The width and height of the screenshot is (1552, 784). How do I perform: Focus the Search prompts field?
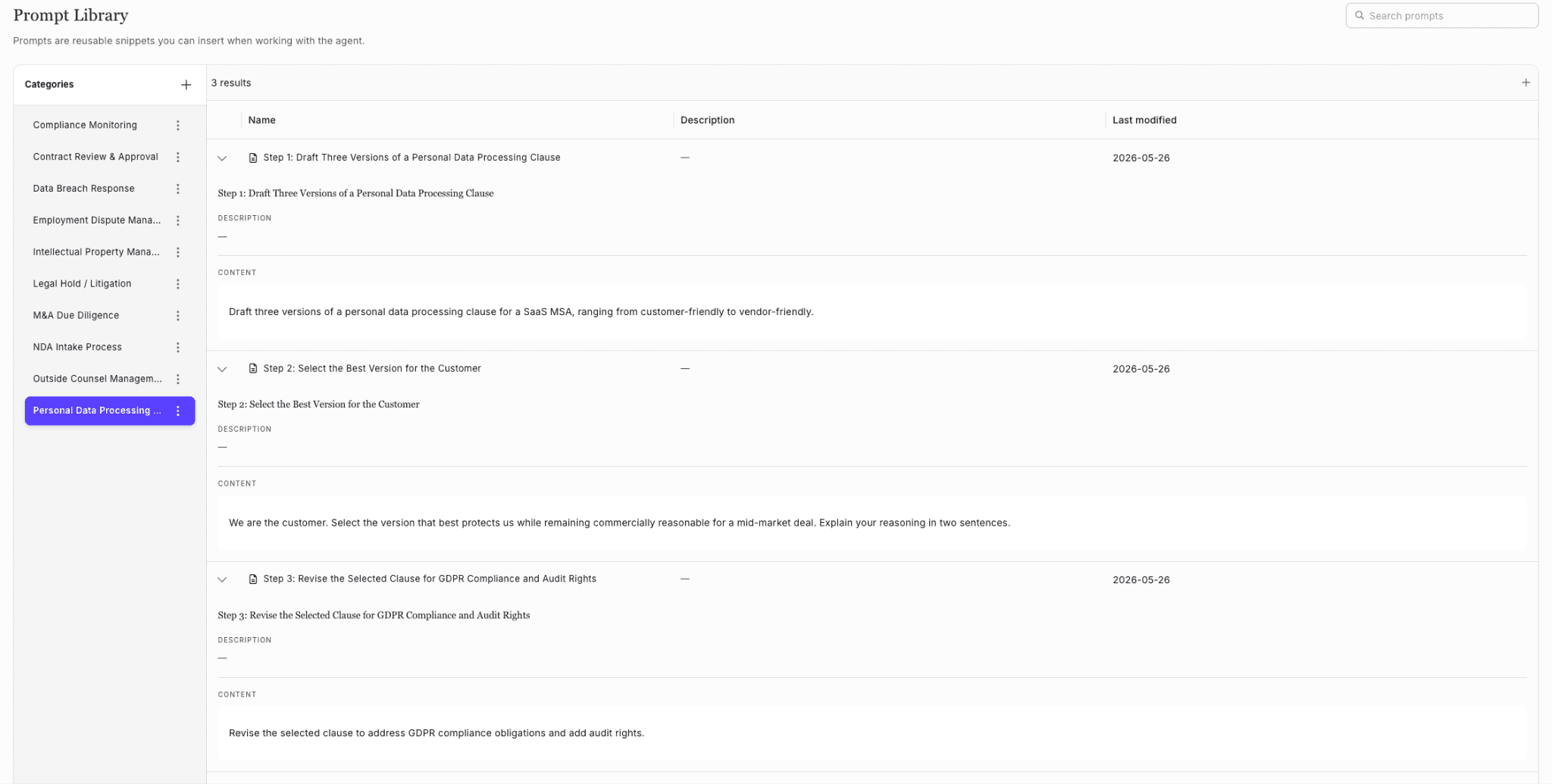(x=1441, y=16)
